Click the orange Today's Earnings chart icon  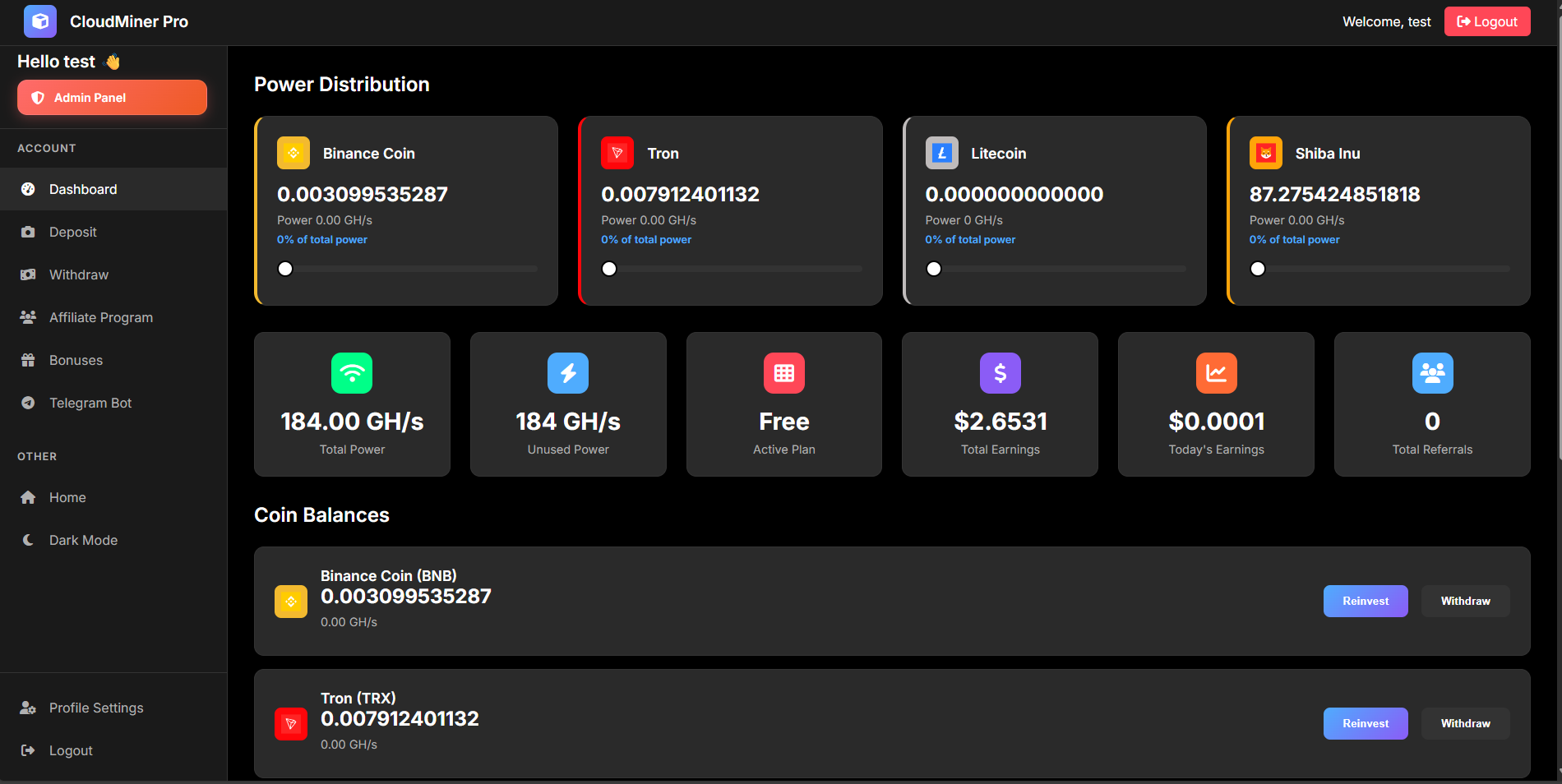(x=1216, y=373)
